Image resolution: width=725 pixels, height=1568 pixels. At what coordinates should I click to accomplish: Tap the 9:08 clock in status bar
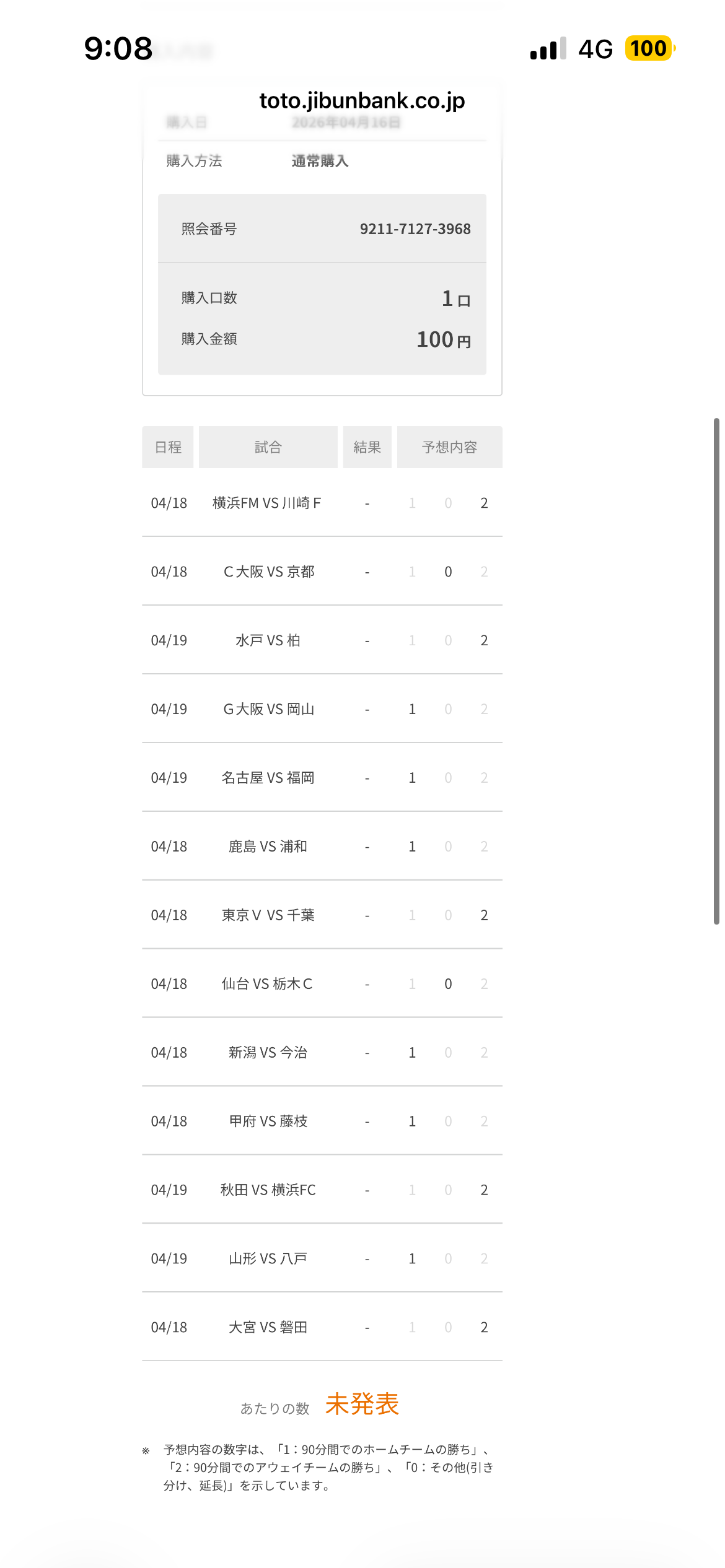tap(118, 49)
